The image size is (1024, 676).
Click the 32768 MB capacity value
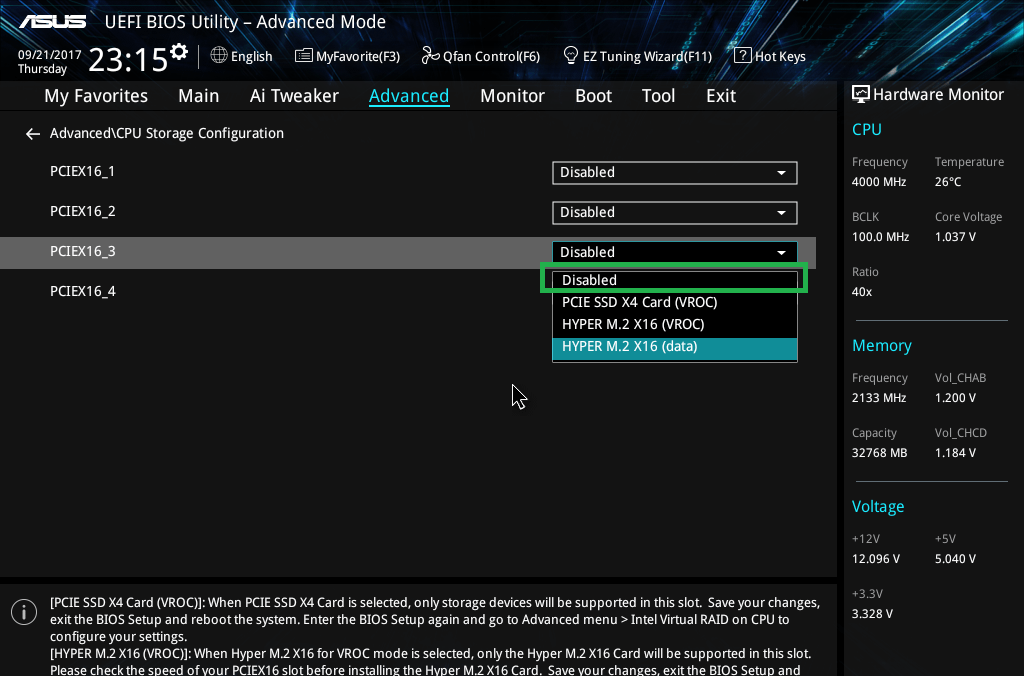coord(879,453)
